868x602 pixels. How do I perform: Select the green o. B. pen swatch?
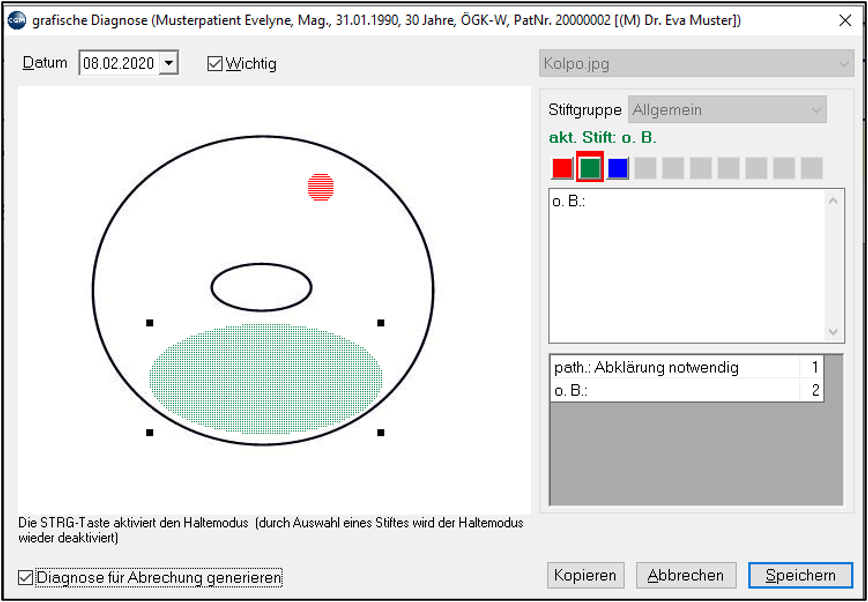(x=590, y=168)
